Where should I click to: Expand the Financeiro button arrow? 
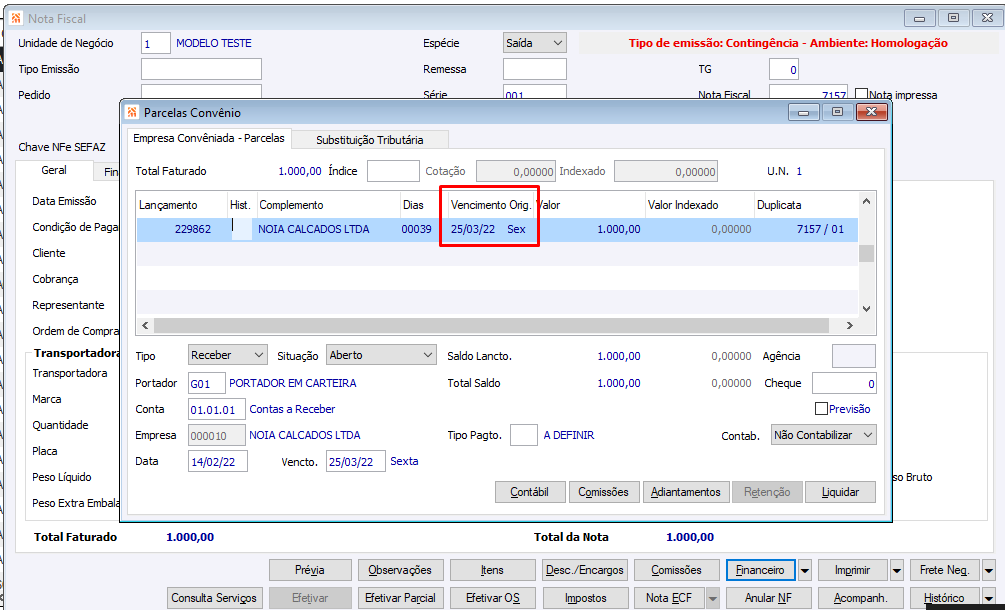[805, 570]
